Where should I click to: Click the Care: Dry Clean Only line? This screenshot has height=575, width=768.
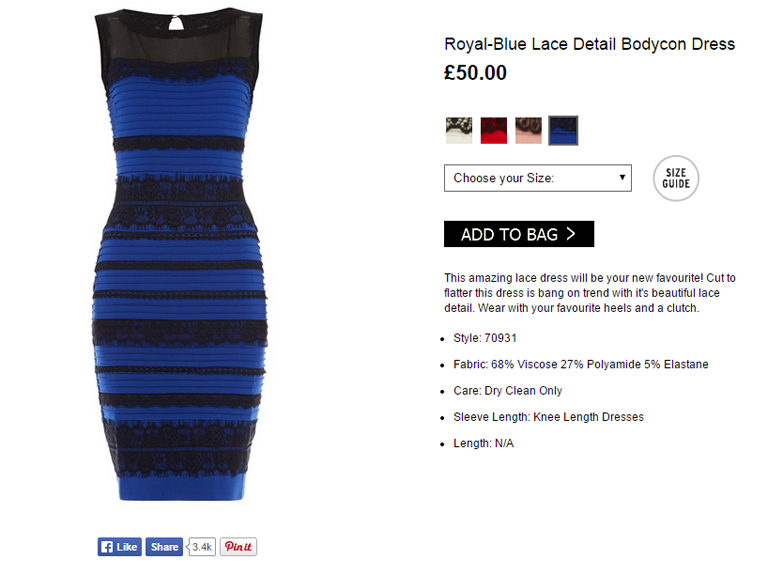coord(507,391)
